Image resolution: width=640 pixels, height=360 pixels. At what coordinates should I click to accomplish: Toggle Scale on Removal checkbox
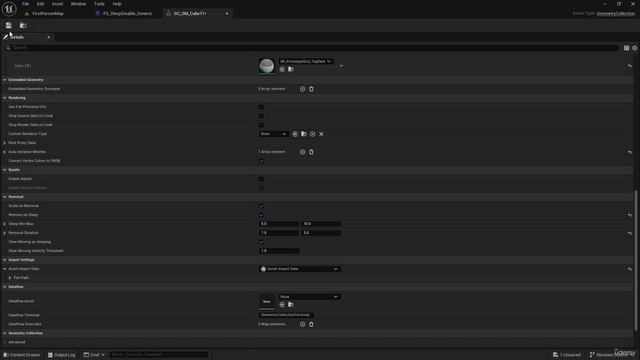click(x=261, y=206)
